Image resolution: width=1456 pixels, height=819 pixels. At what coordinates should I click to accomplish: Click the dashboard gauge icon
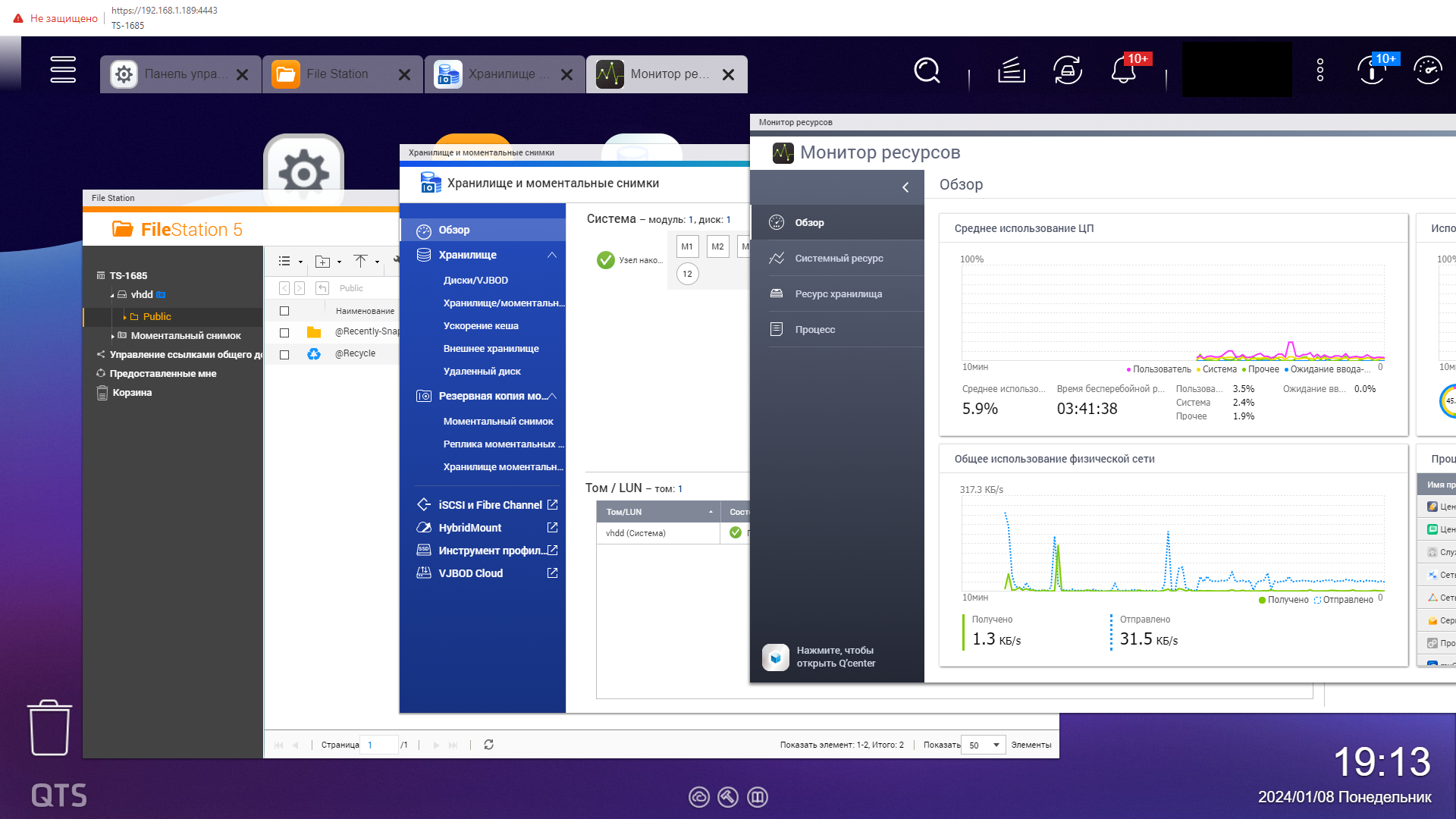click(x=1428, y=71)
